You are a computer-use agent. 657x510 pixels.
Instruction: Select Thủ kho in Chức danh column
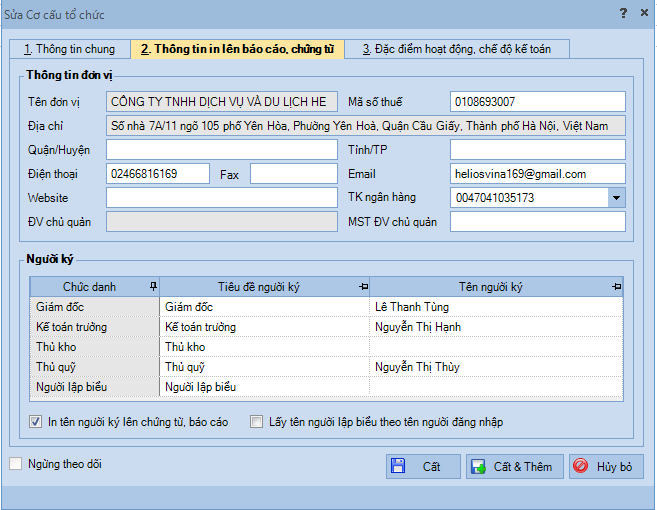pos(95,347)
